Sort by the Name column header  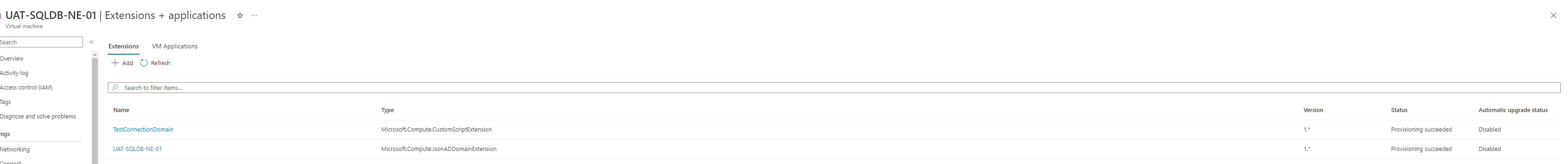point(121,110)
